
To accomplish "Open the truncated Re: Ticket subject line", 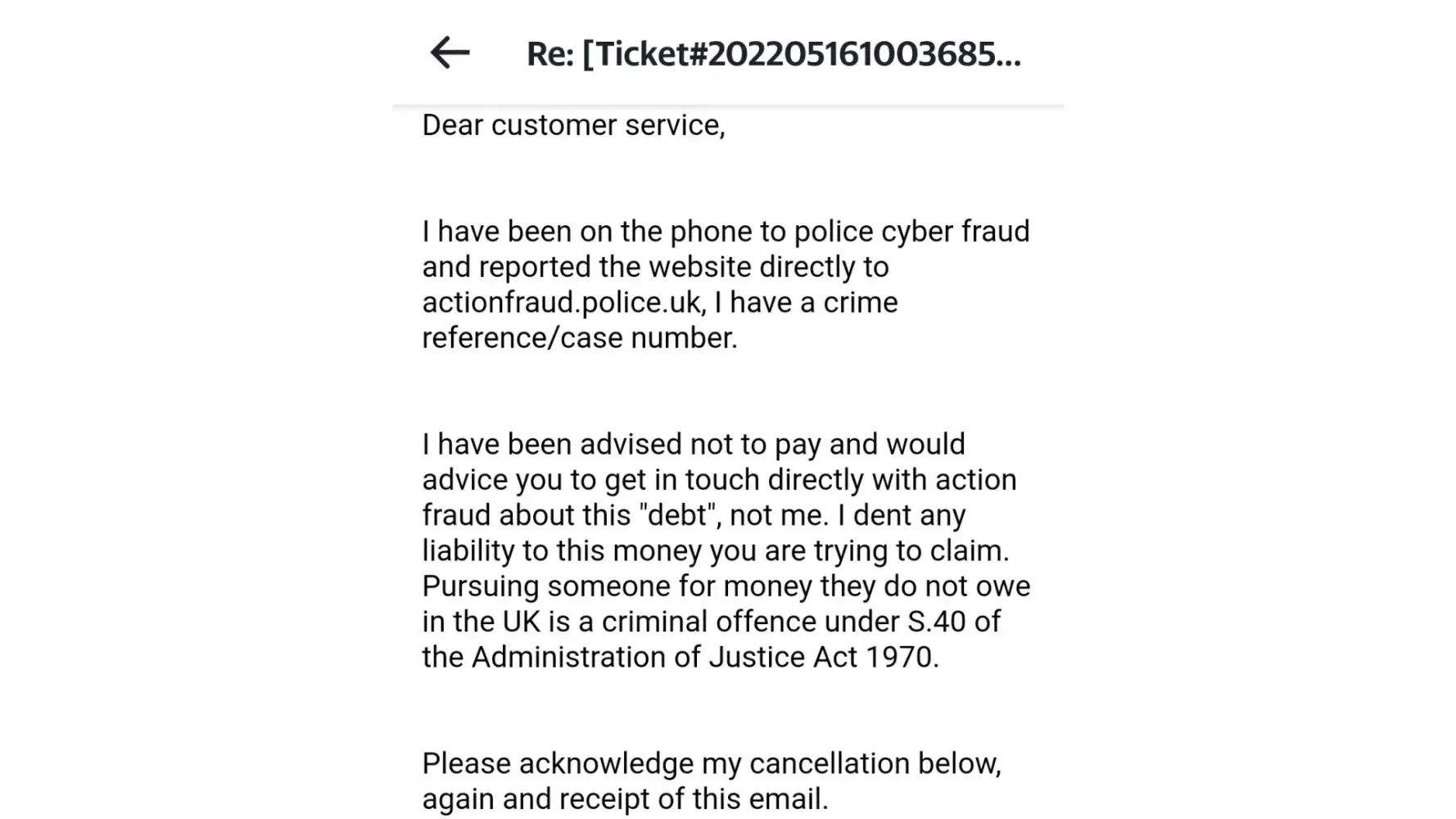I will click(773, 54).
